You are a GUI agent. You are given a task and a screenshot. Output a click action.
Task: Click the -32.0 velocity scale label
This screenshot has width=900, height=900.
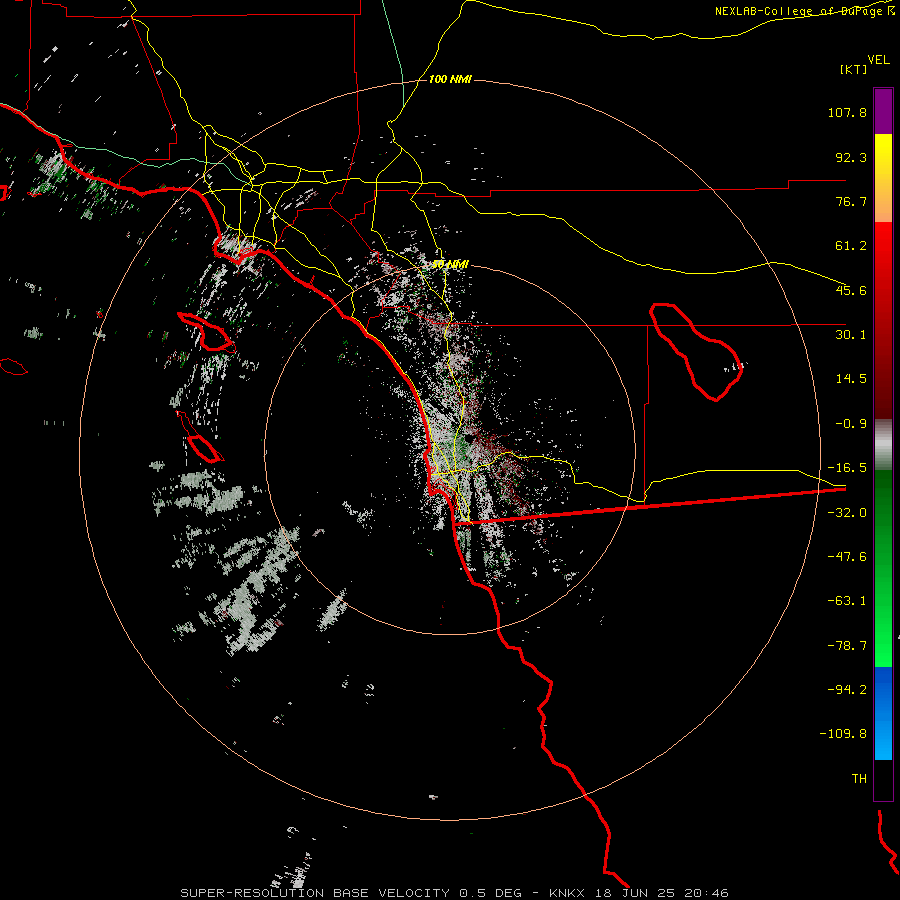click(x=847, y=513)
